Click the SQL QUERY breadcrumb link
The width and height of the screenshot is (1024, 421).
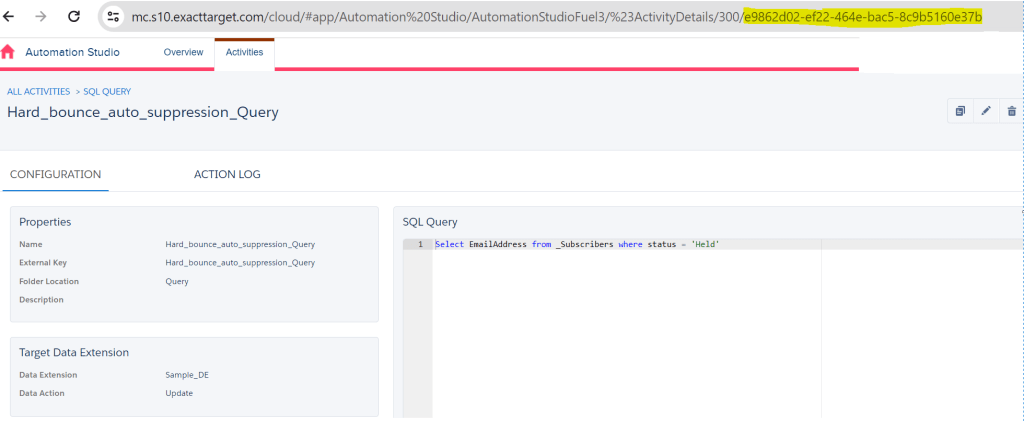click(107, 92)
